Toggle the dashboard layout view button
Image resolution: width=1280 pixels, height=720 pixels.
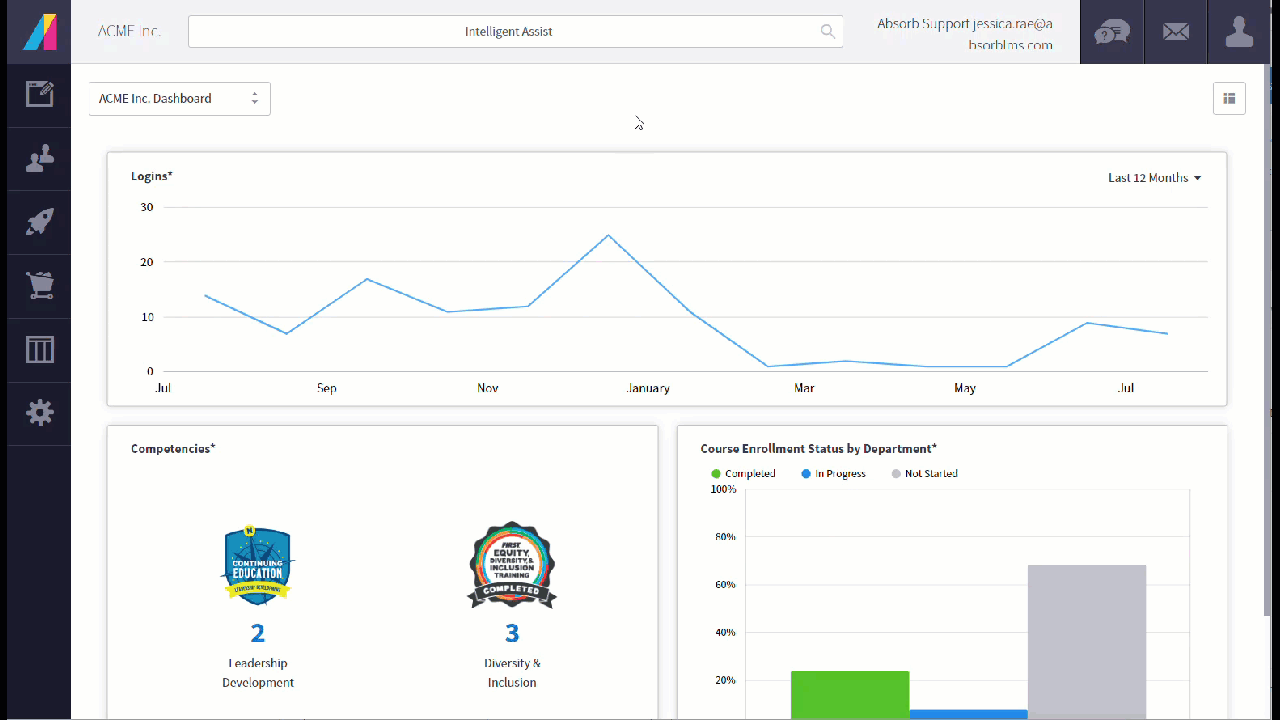click(1229, 98)
